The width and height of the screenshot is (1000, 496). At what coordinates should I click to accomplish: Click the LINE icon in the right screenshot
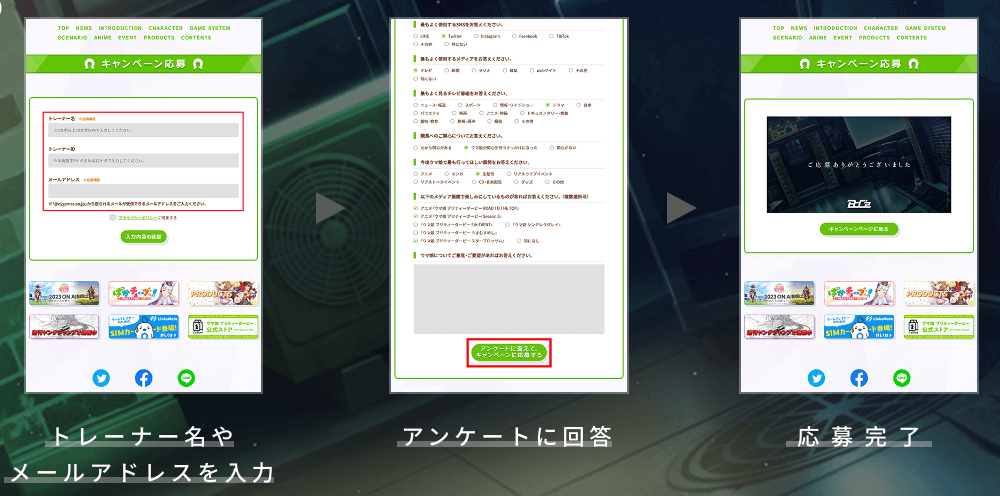pyautogui.click(x=902, y=378)
